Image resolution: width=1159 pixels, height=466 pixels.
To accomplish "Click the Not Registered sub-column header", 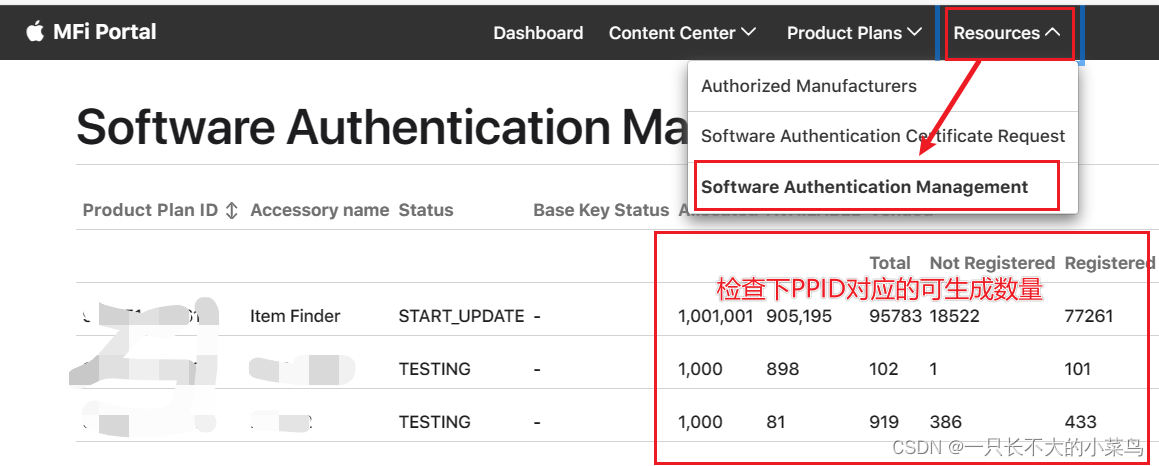I will 992,263.
